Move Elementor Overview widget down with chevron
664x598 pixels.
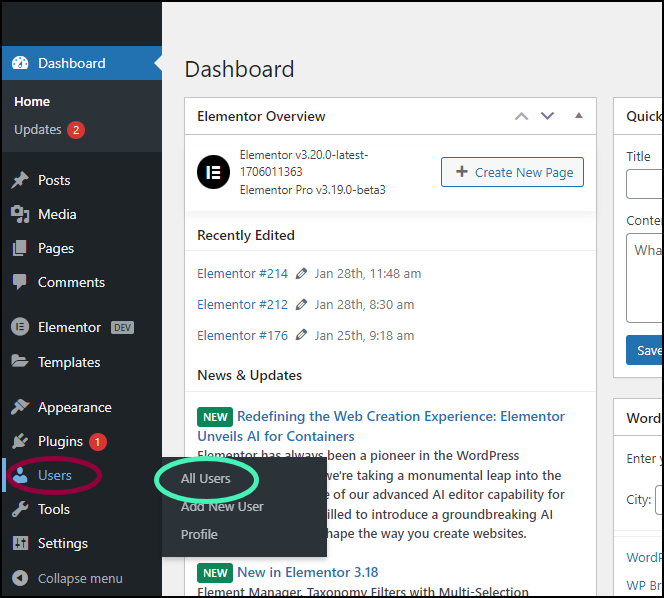pyautogui.click(x=547, y=116)
